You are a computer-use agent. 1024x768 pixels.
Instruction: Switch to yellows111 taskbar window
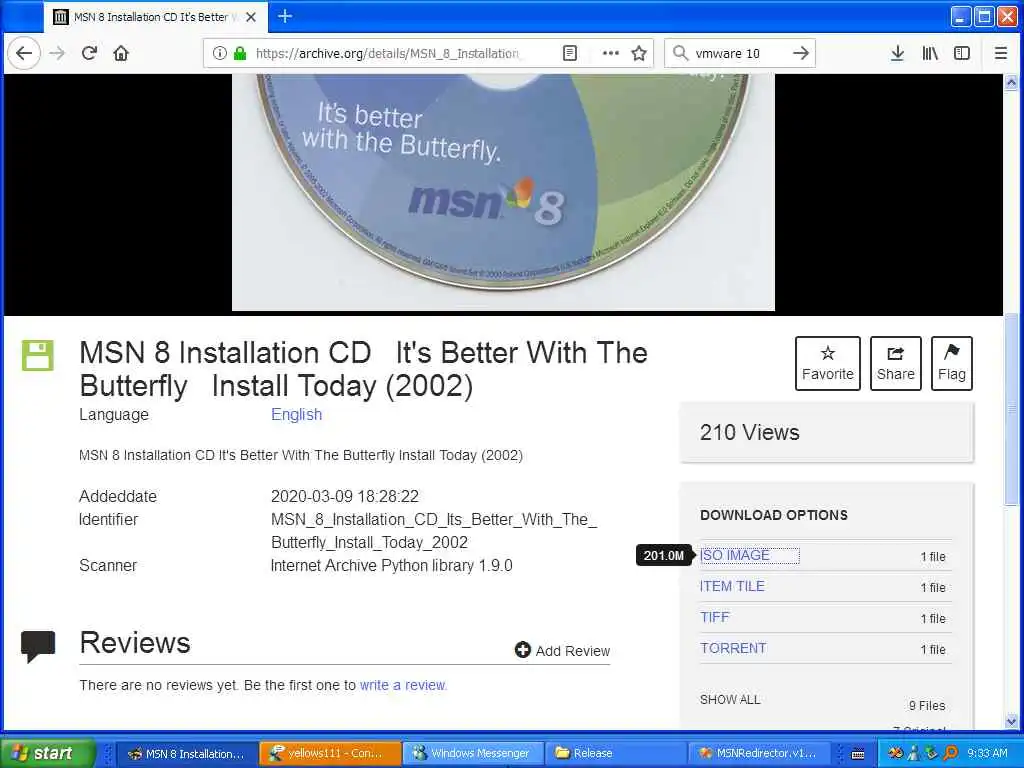coord(329,753)
